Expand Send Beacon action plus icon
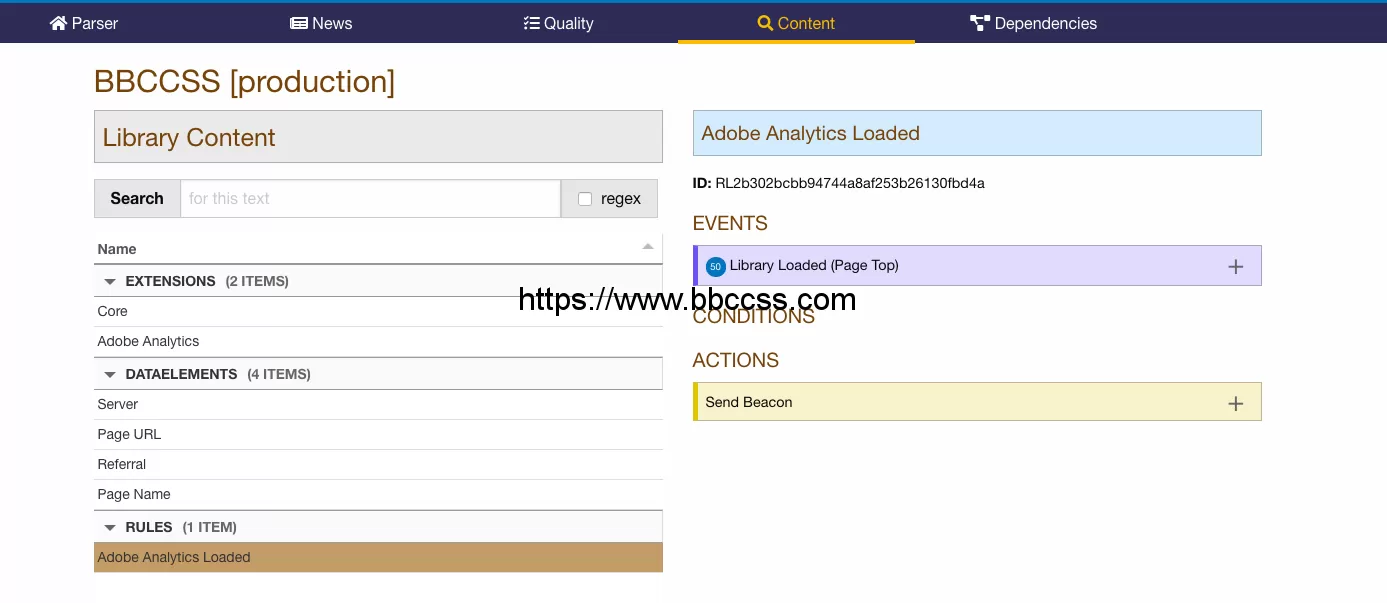Screen dimensions: 1387x603 [1236, 403]
